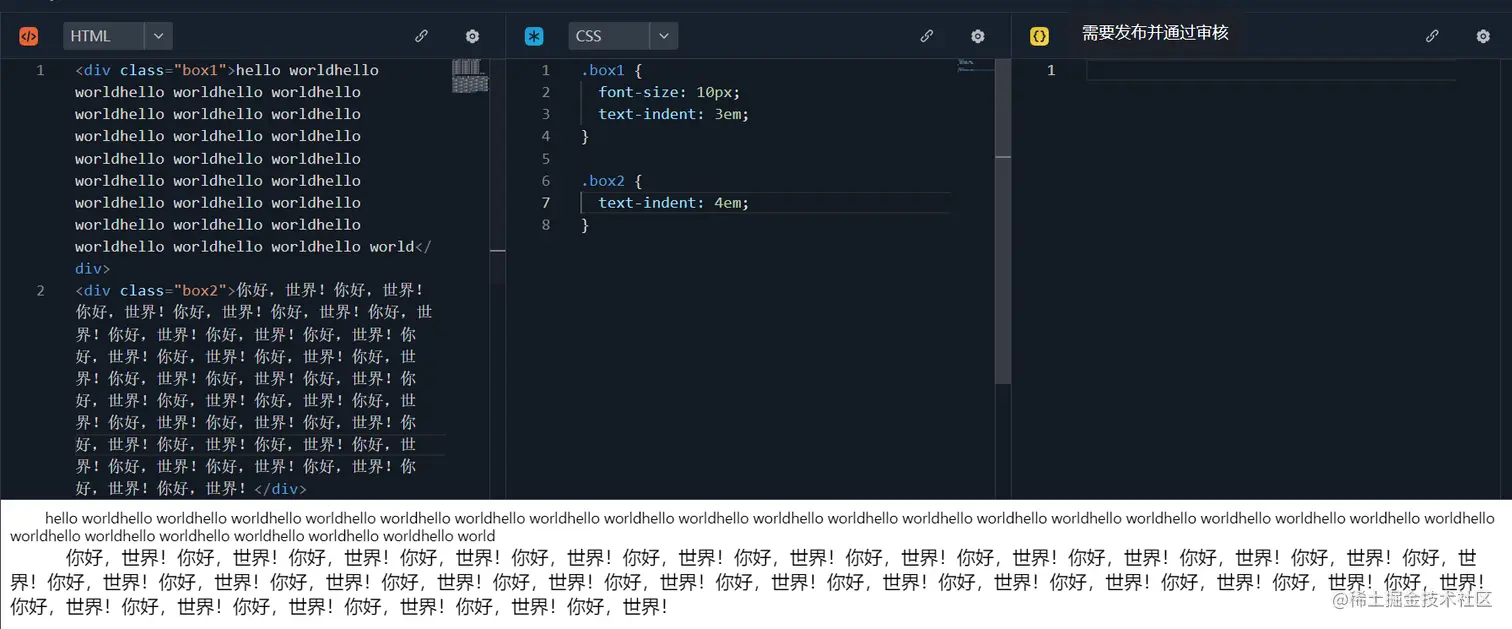Screen dimensions: 1512x629
Task: Click the blue CSS asterisk logo icon
Action: coord(534,36)
